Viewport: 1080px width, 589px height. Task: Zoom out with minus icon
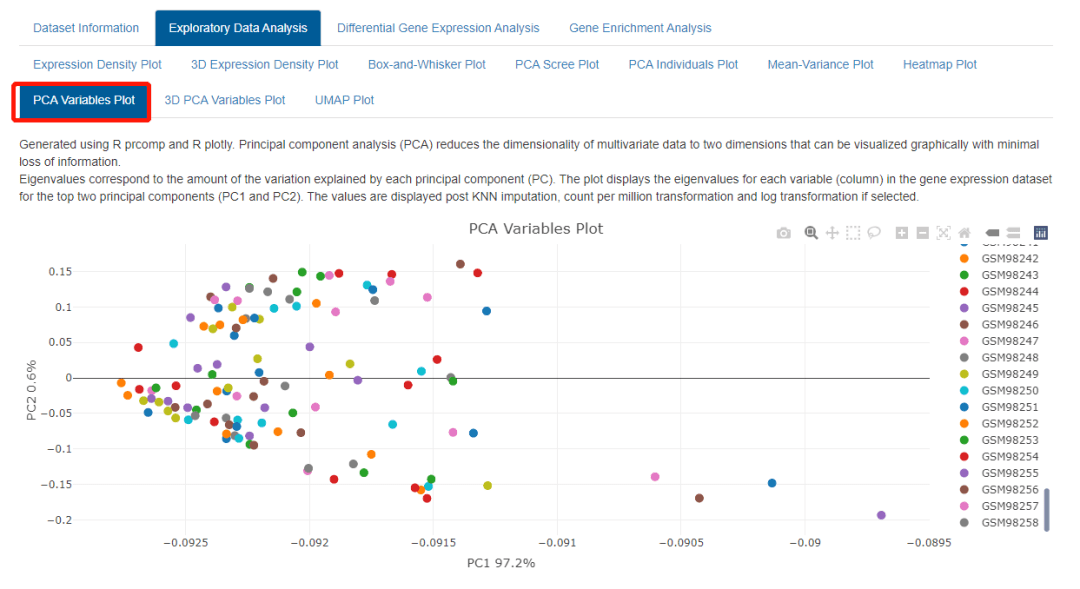coord(923,233)
